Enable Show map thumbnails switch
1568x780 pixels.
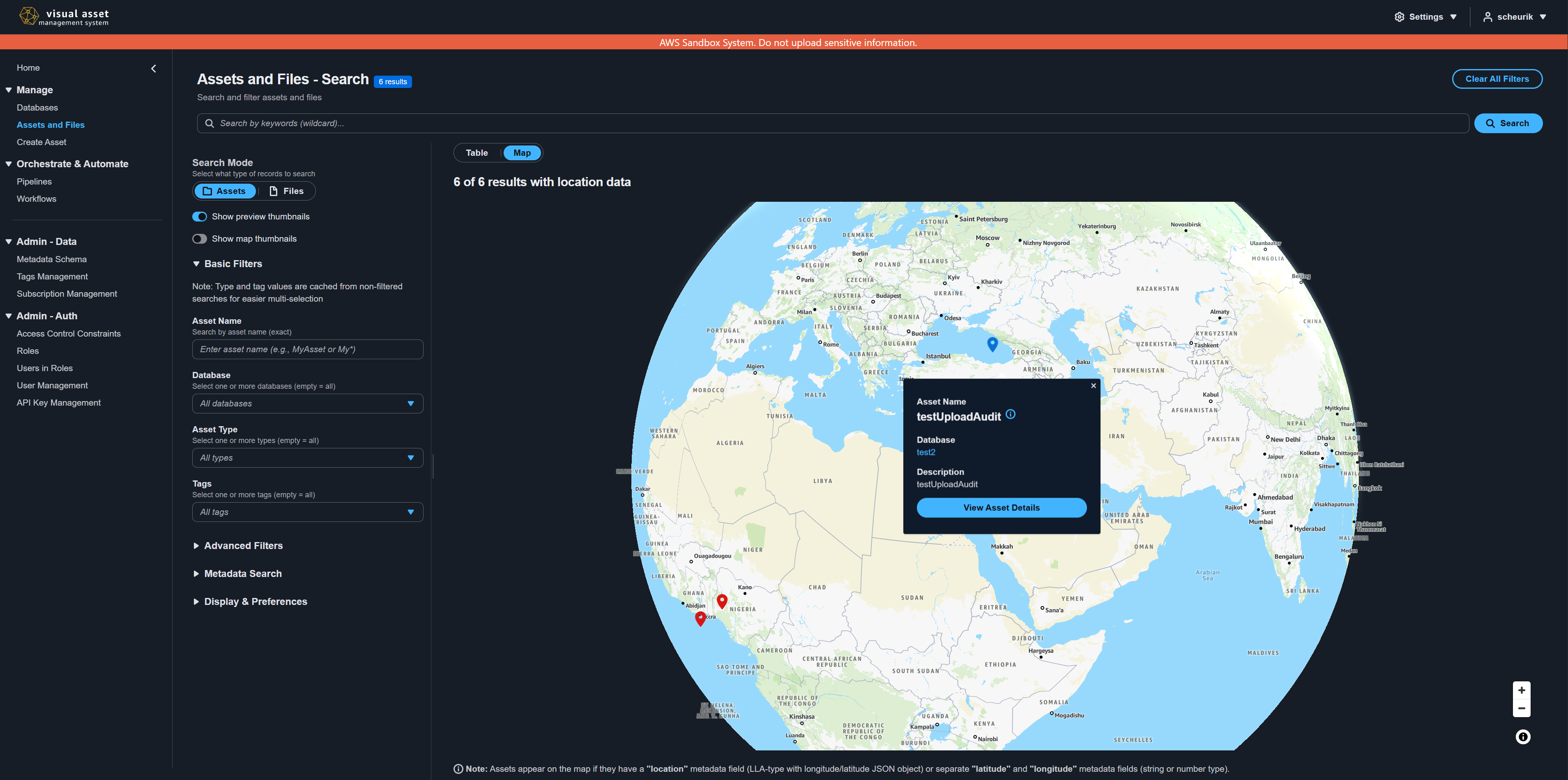[200, 239]
